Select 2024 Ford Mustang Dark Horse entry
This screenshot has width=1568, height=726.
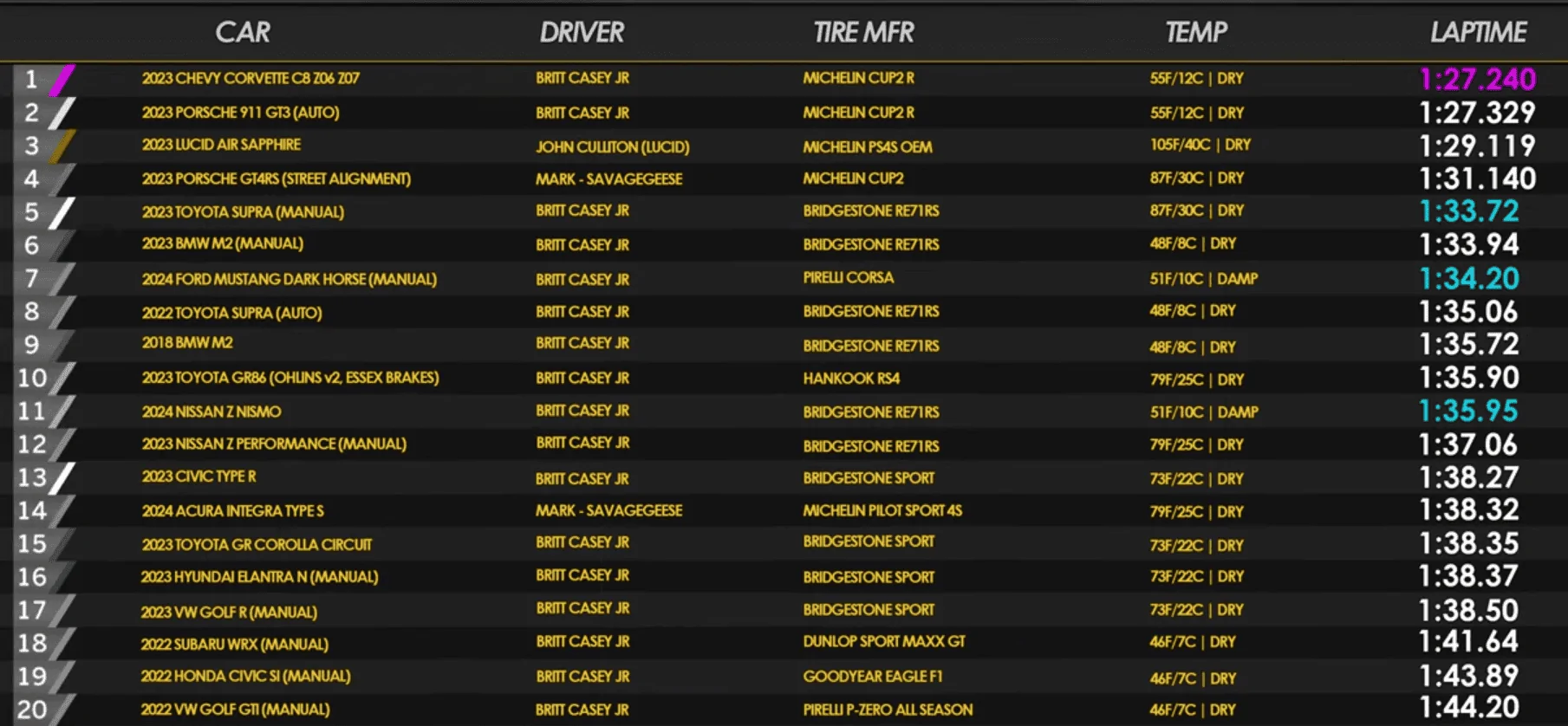click(289, 279)
